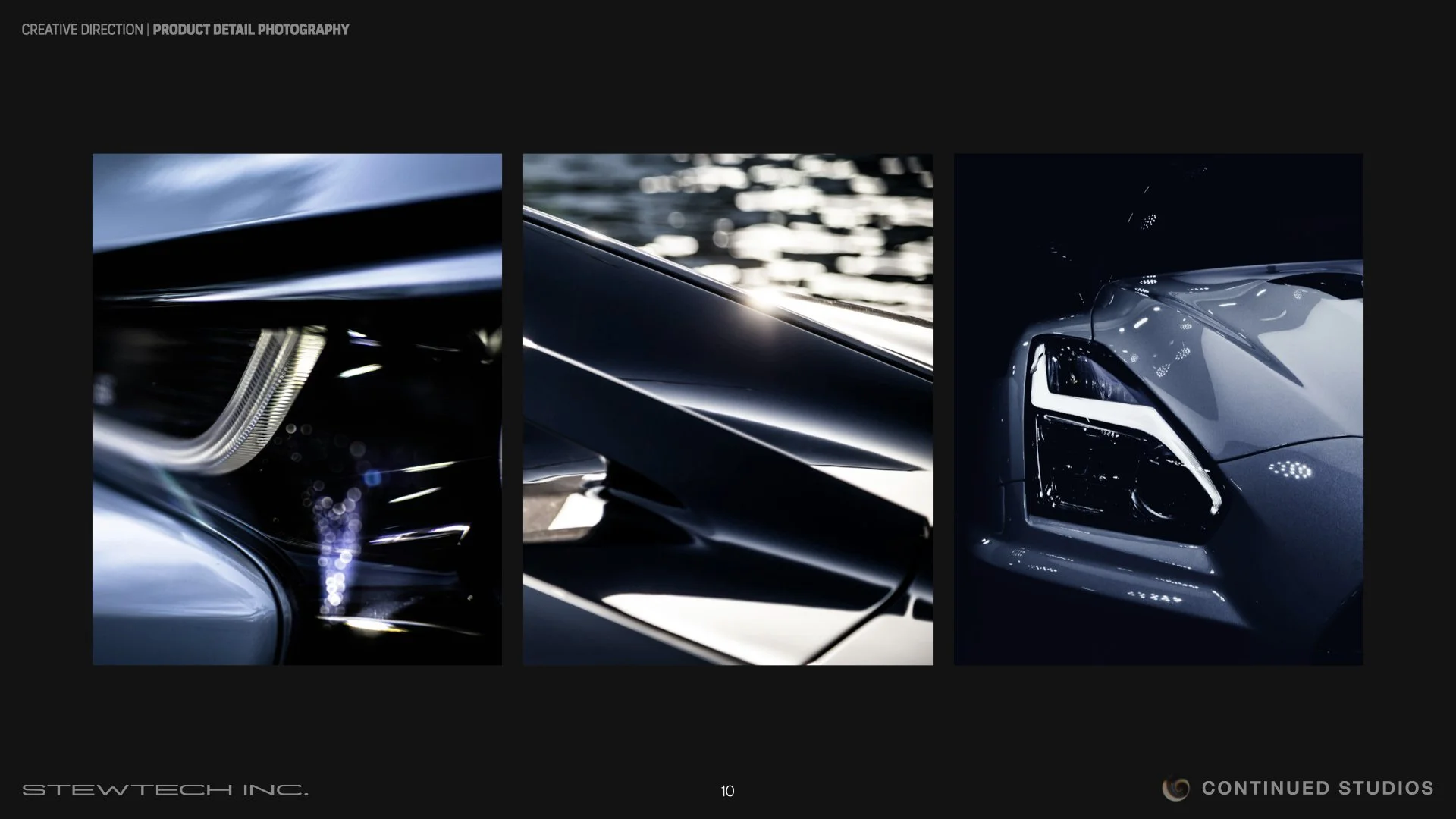The width and height of the screenshot is (1456, 819).
Task: Click the Continued Studios swirl logo icon
Action: coord(1176,789)
